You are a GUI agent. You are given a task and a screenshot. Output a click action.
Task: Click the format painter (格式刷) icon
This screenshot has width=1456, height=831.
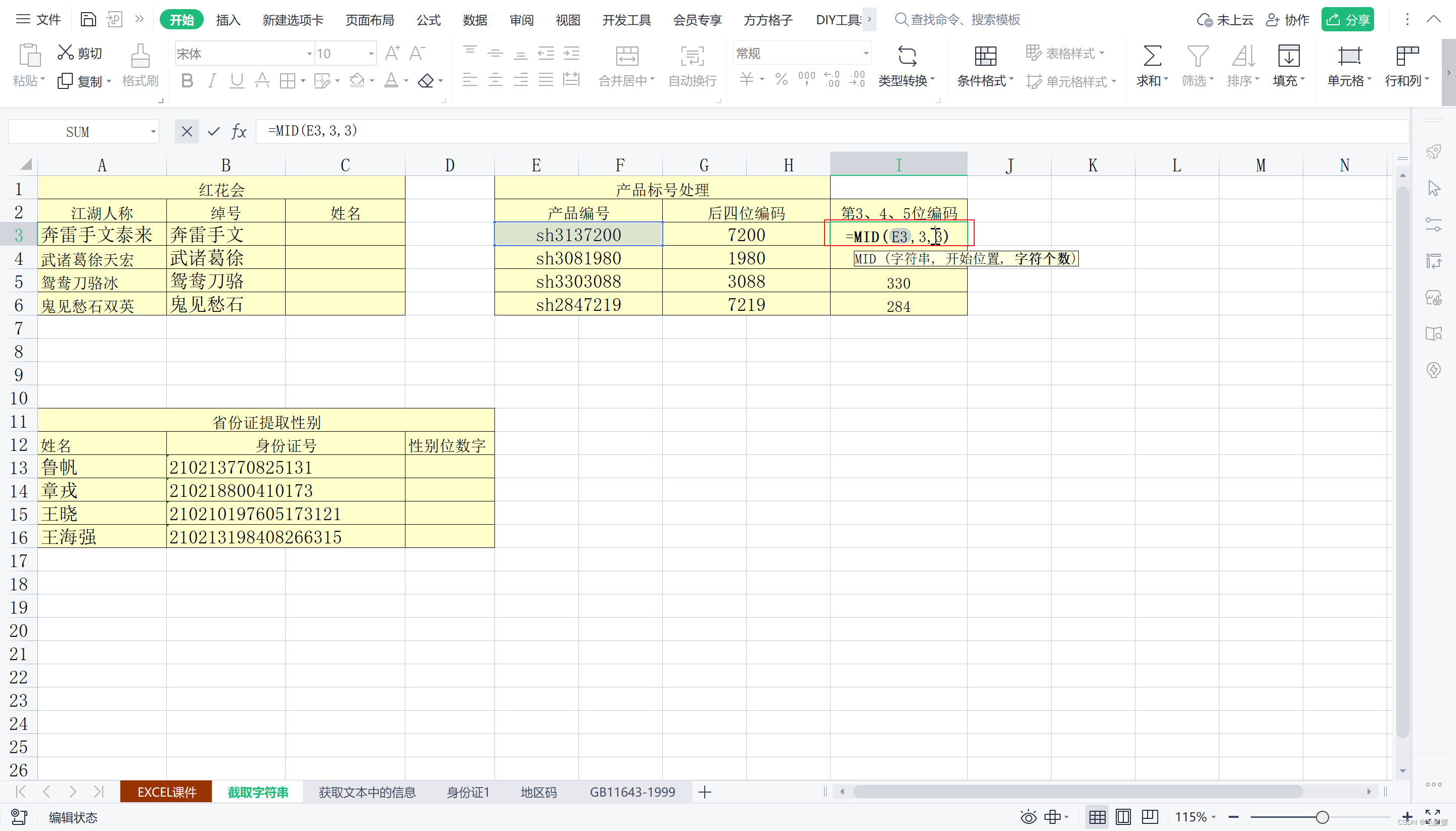tap(140, 56)
